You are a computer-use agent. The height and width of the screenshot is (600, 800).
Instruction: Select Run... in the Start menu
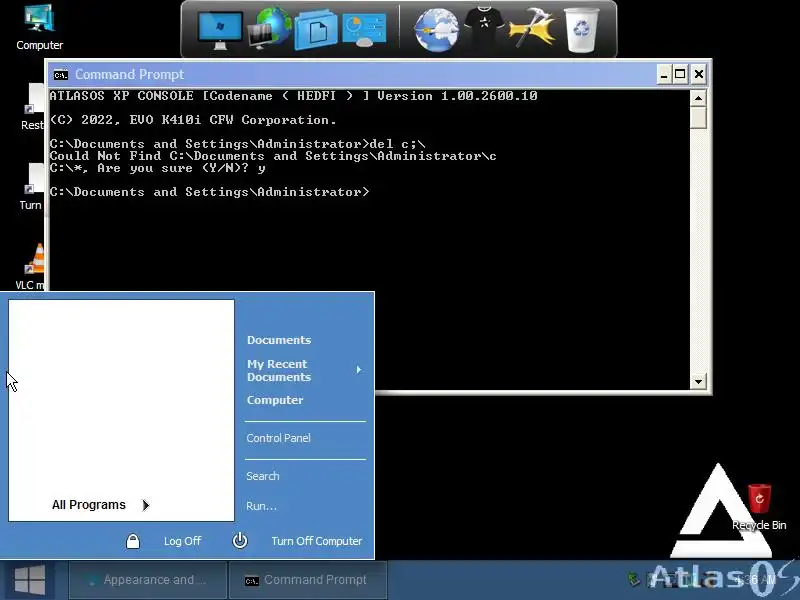[x=261, y=506]
